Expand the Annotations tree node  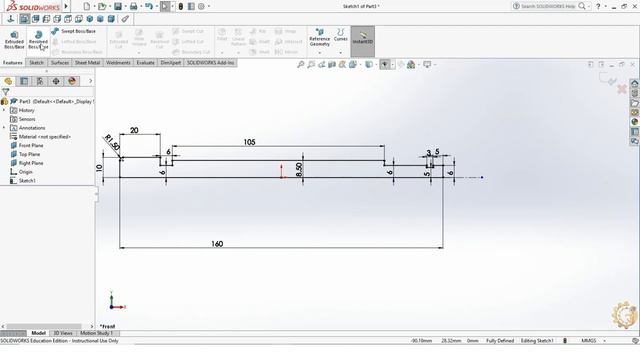(x=4, y=128)
